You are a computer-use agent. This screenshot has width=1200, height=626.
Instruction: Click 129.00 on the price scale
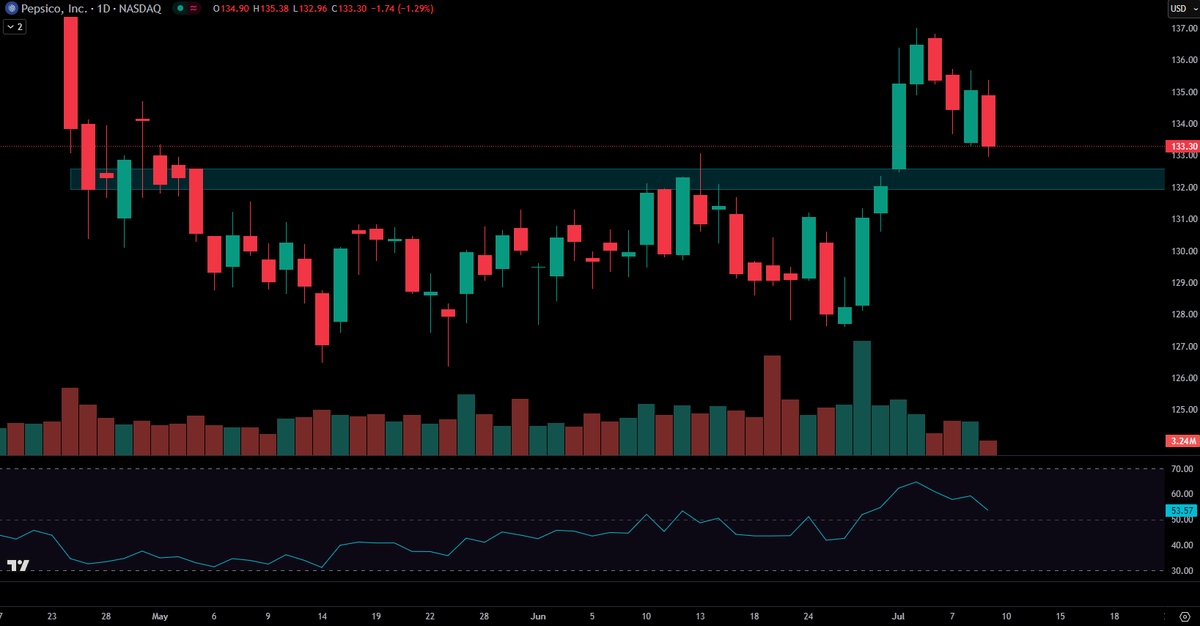click(1184, 283)
